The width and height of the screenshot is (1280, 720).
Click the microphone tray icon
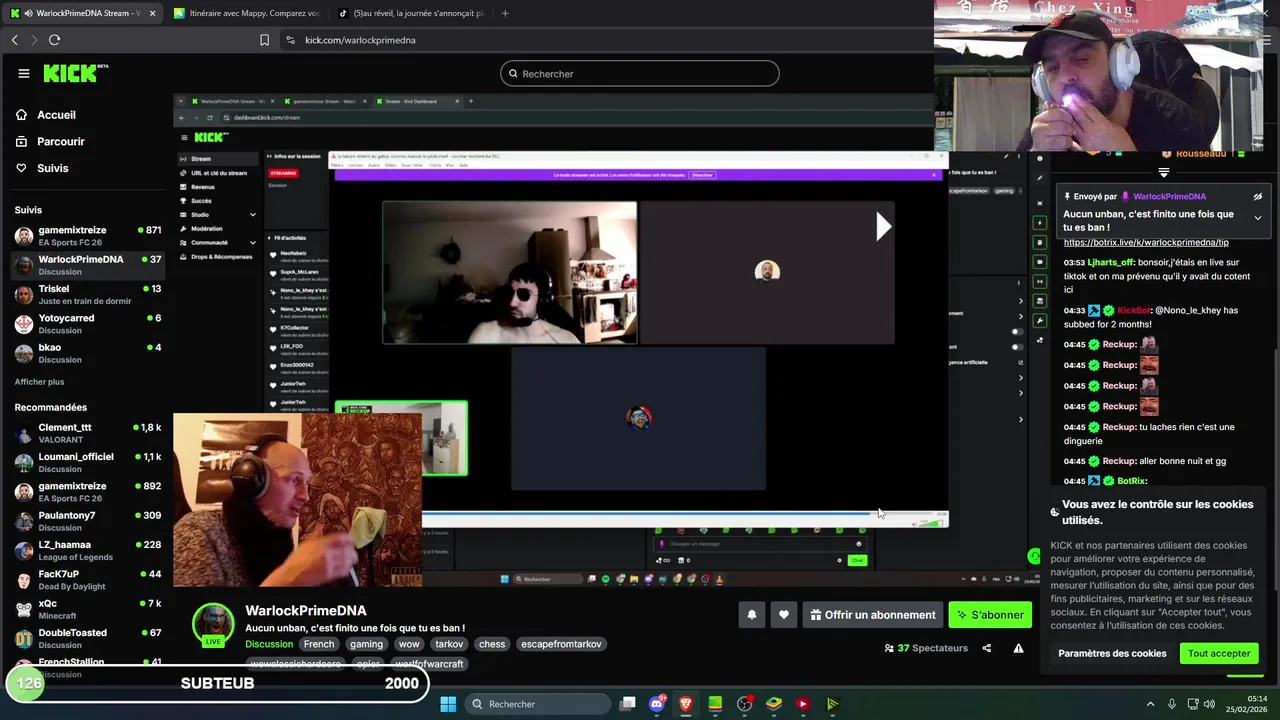[x=1172, y=704]
